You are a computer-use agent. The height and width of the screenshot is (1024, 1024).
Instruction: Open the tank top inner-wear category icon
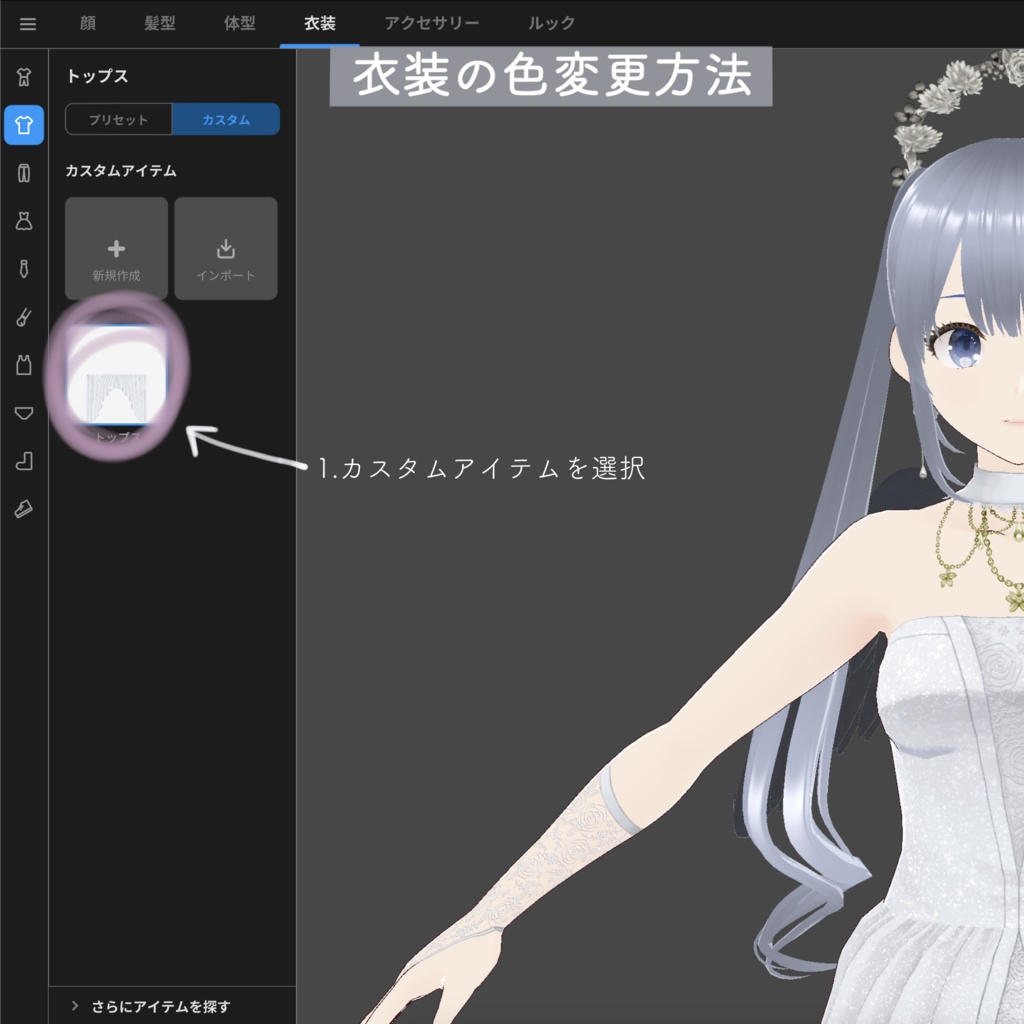point(24,365)
